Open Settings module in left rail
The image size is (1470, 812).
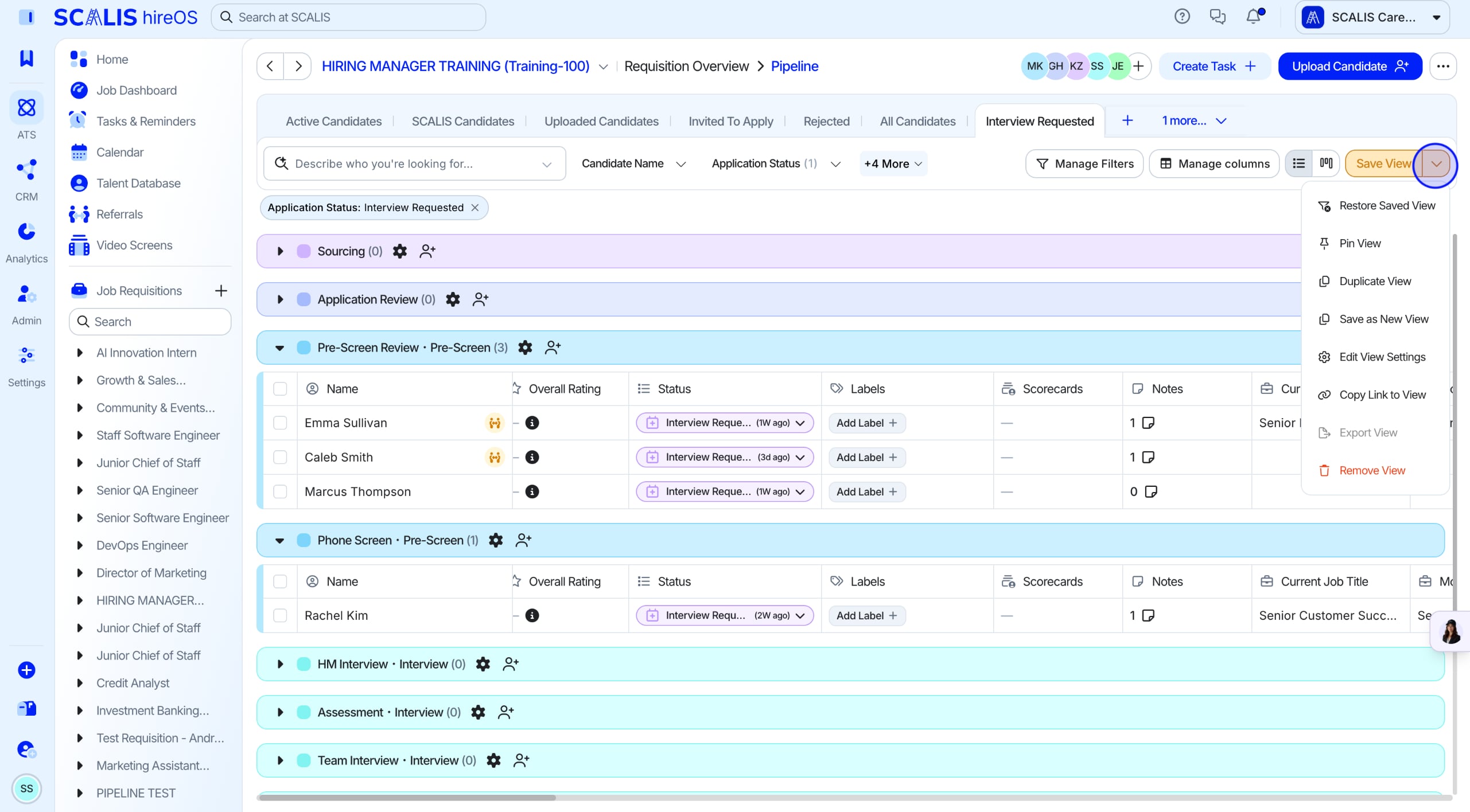pos(26,366)
